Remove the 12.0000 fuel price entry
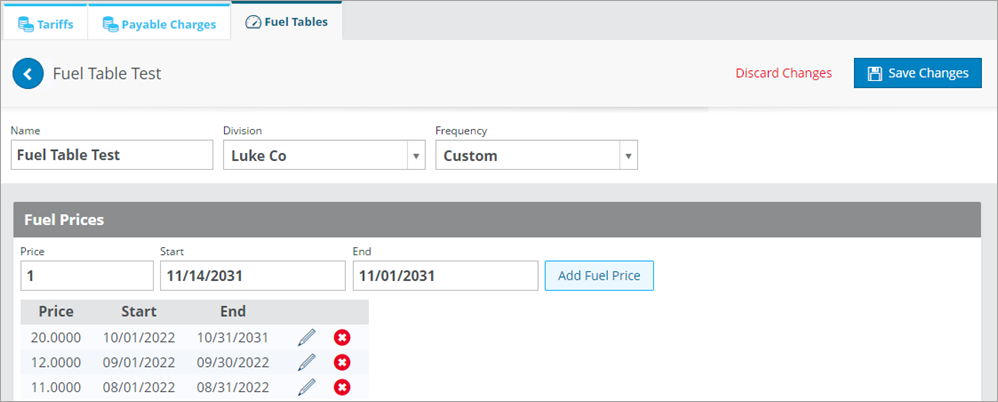998x402 pixels. pyautogui.click(x=342, y=363)
